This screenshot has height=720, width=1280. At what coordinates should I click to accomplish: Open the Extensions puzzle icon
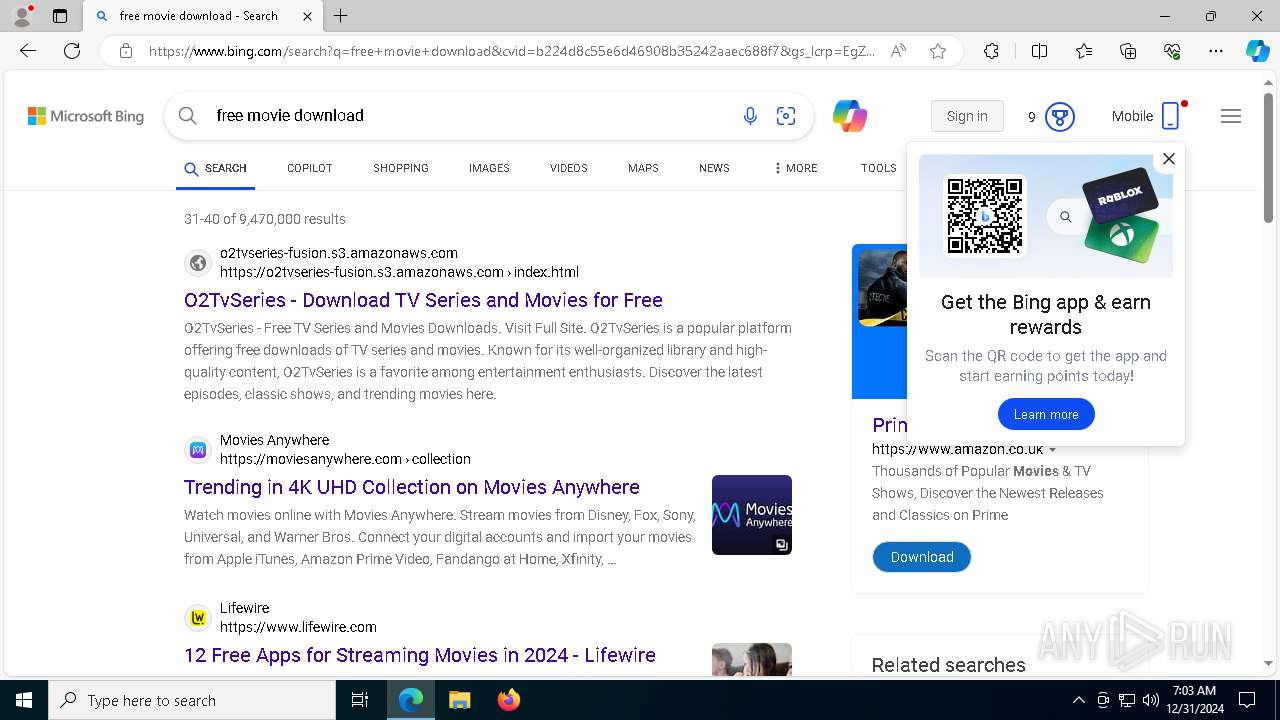991,51
